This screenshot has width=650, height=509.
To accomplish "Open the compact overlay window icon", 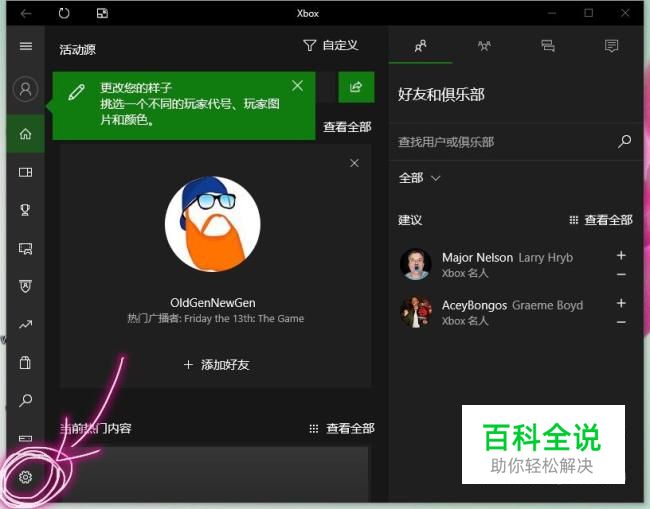I will 102,14.
